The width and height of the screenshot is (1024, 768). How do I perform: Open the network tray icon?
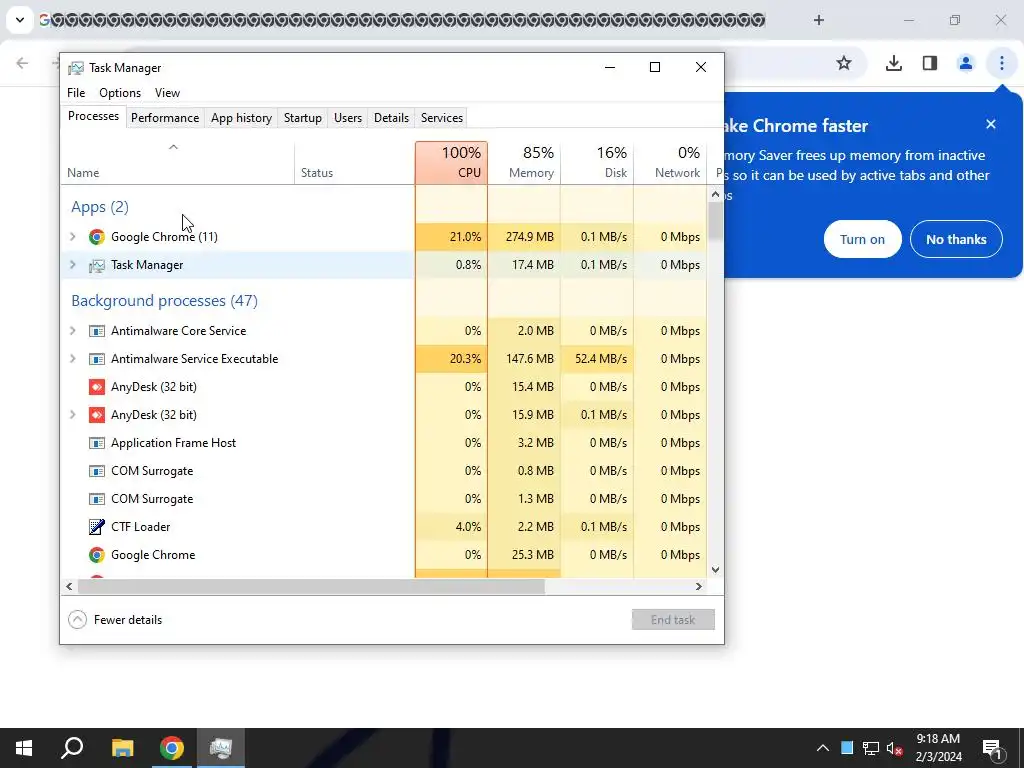[x=871, y=748]
